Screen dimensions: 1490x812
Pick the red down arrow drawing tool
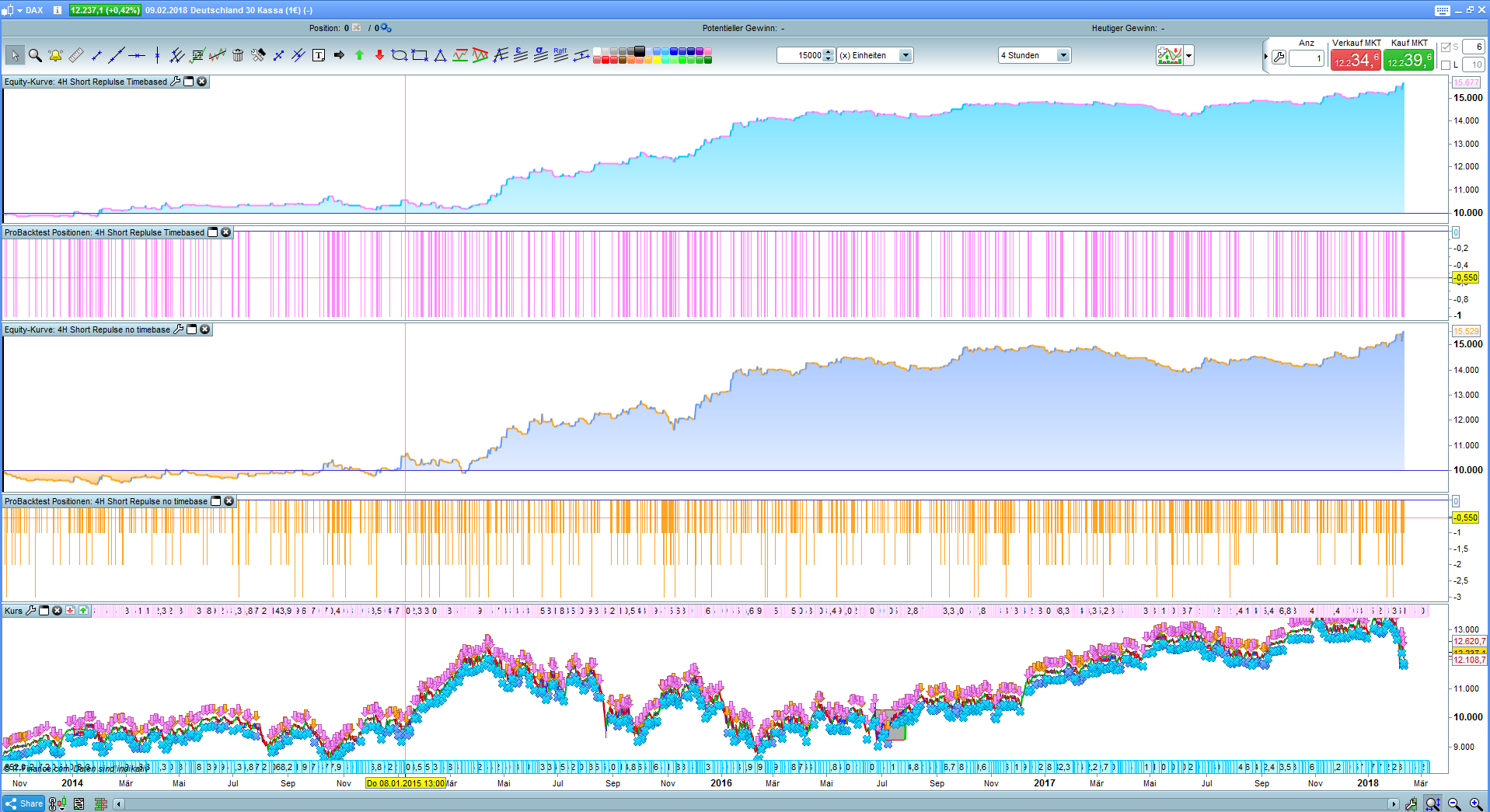(x=379, y=55)
